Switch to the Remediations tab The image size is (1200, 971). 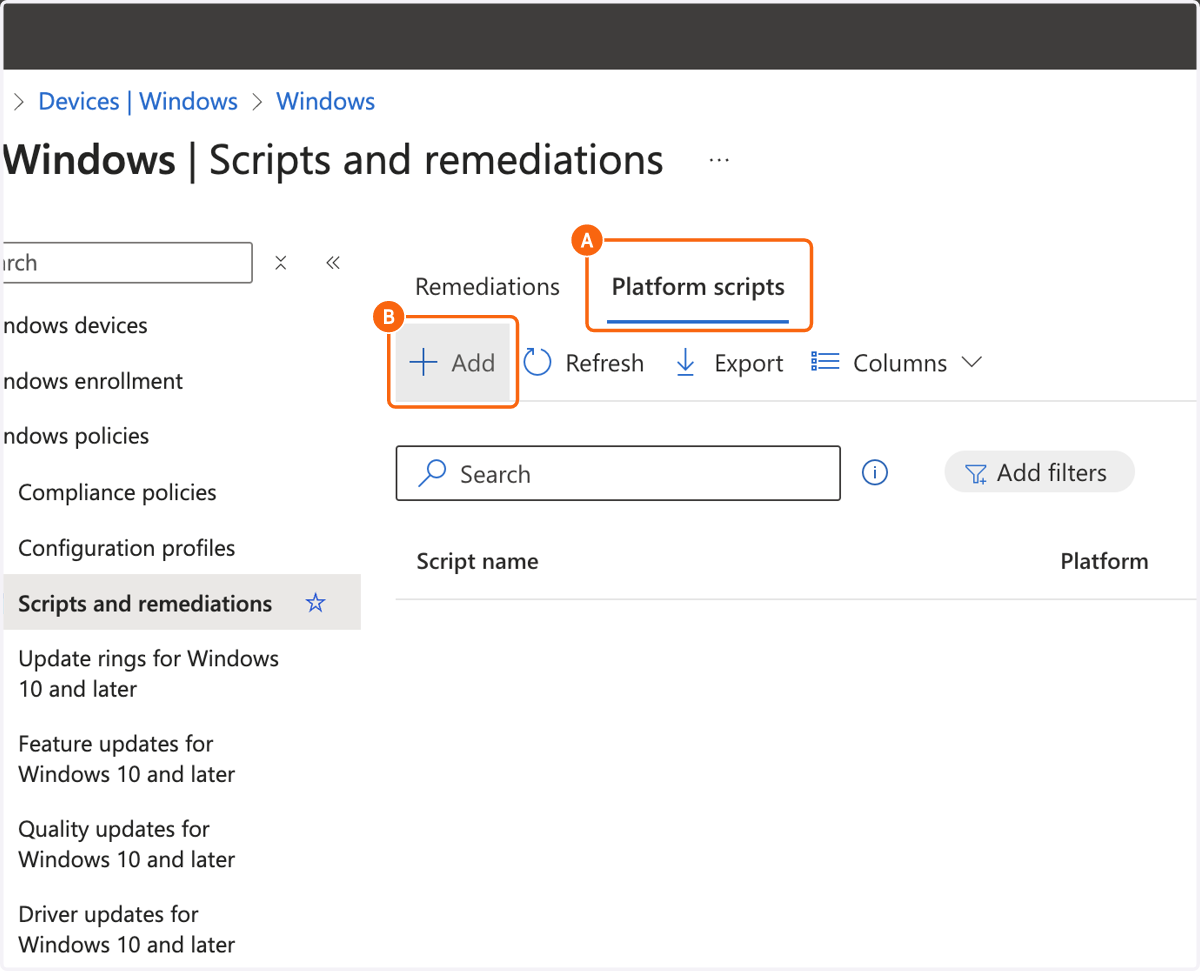point(487,287)
